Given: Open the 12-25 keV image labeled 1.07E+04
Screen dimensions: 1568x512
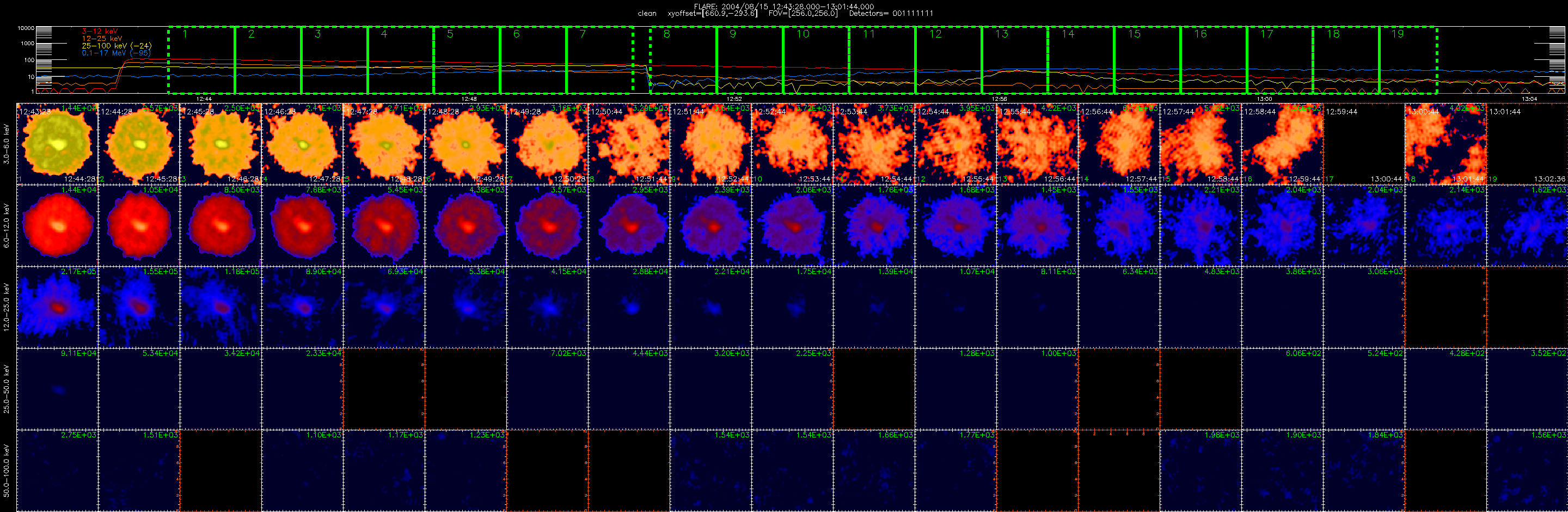Looking at the screenshot, I should [x=955, y=307].
